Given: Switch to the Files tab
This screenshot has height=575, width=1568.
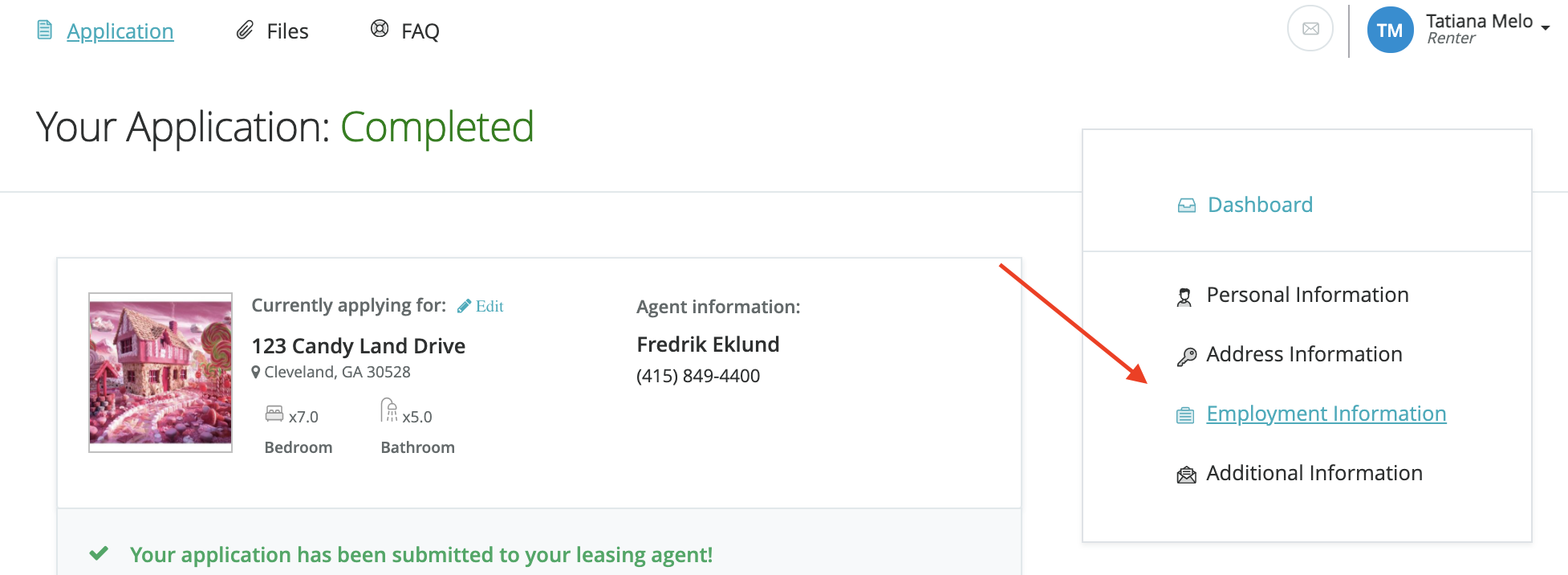Looking at the screenshot, I should click(x=287, y=31).
